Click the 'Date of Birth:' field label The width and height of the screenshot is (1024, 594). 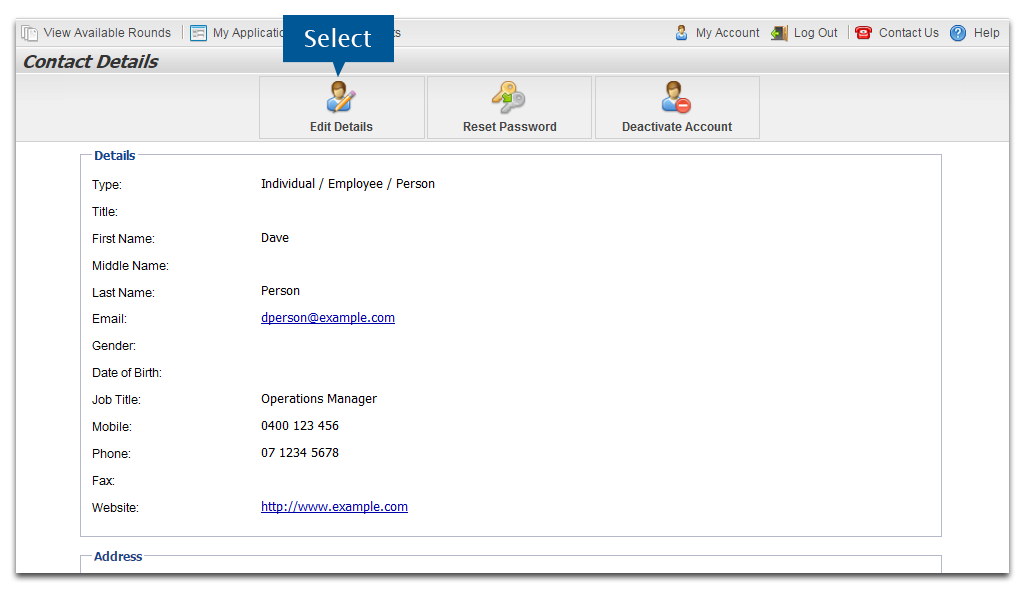pyautogui.click(x=127, y=373)
